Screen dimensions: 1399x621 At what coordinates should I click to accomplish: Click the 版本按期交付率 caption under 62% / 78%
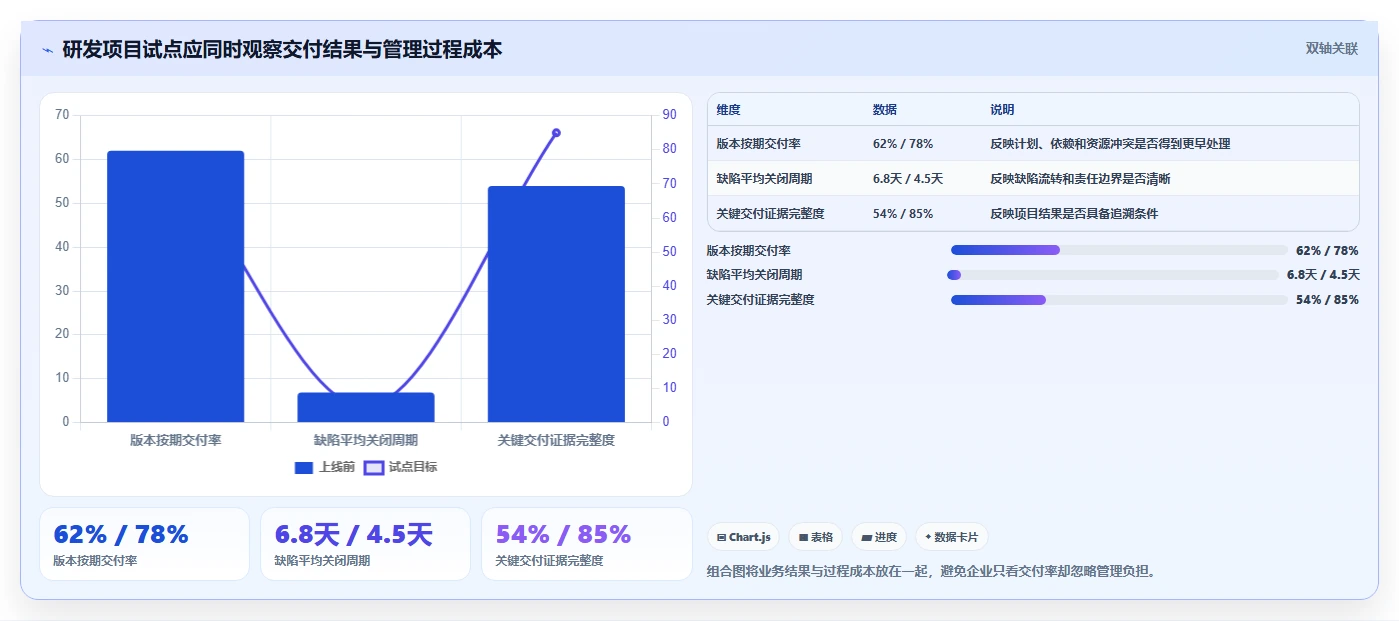pyautogui.click(x=95, y=561)
